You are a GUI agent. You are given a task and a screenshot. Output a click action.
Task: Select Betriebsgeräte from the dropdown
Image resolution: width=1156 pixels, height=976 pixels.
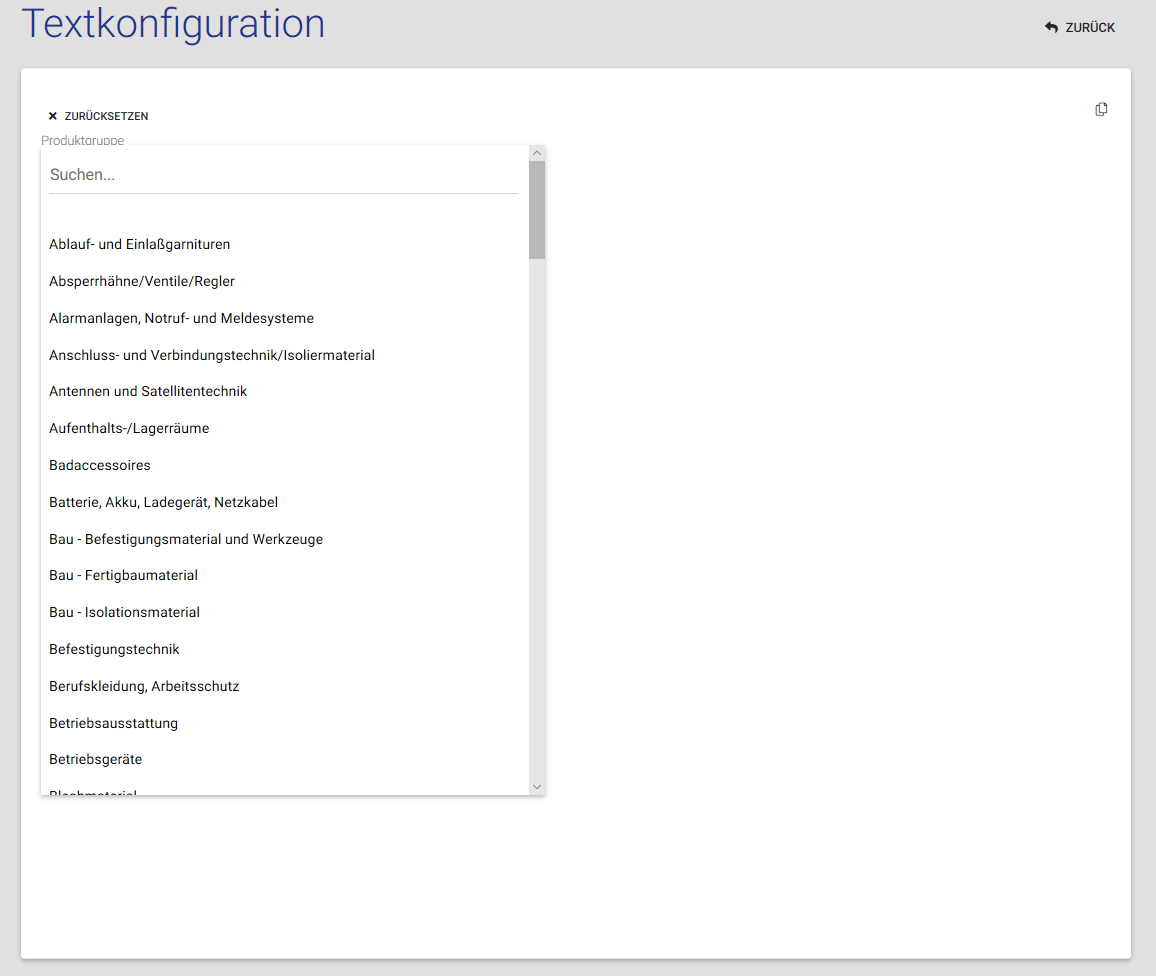point(95,759)
